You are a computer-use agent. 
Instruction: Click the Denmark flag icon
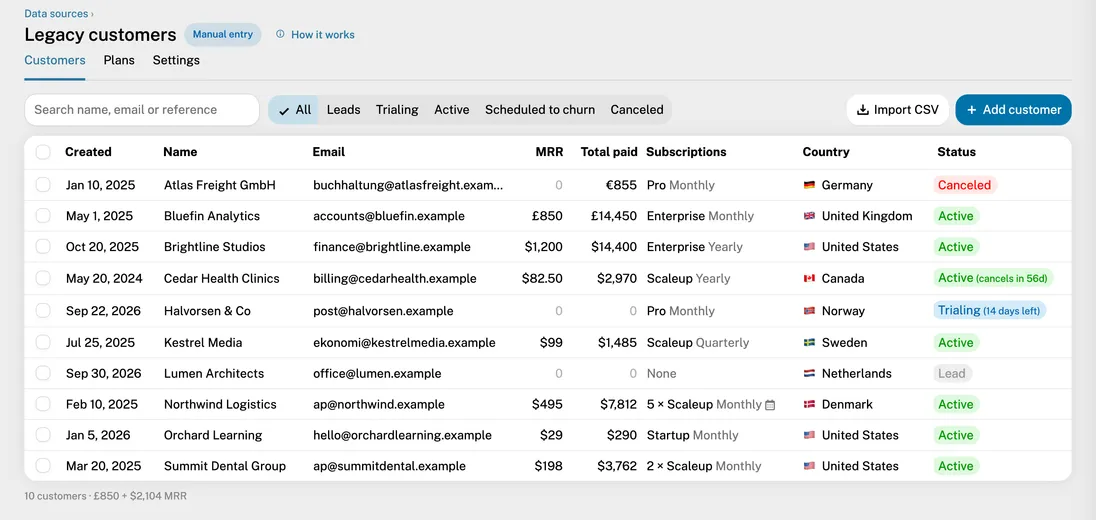[809, 404]
